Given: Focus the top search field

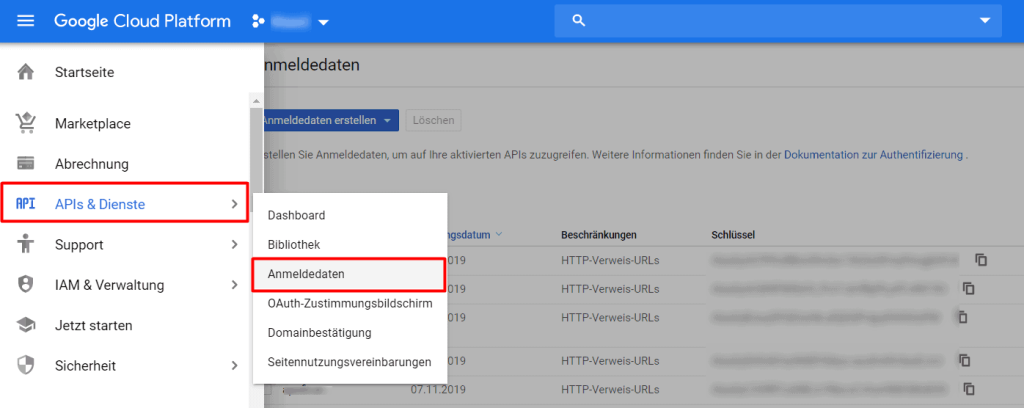Looking at the screenshot, I should pyautogui.click(x=777, y=21).
